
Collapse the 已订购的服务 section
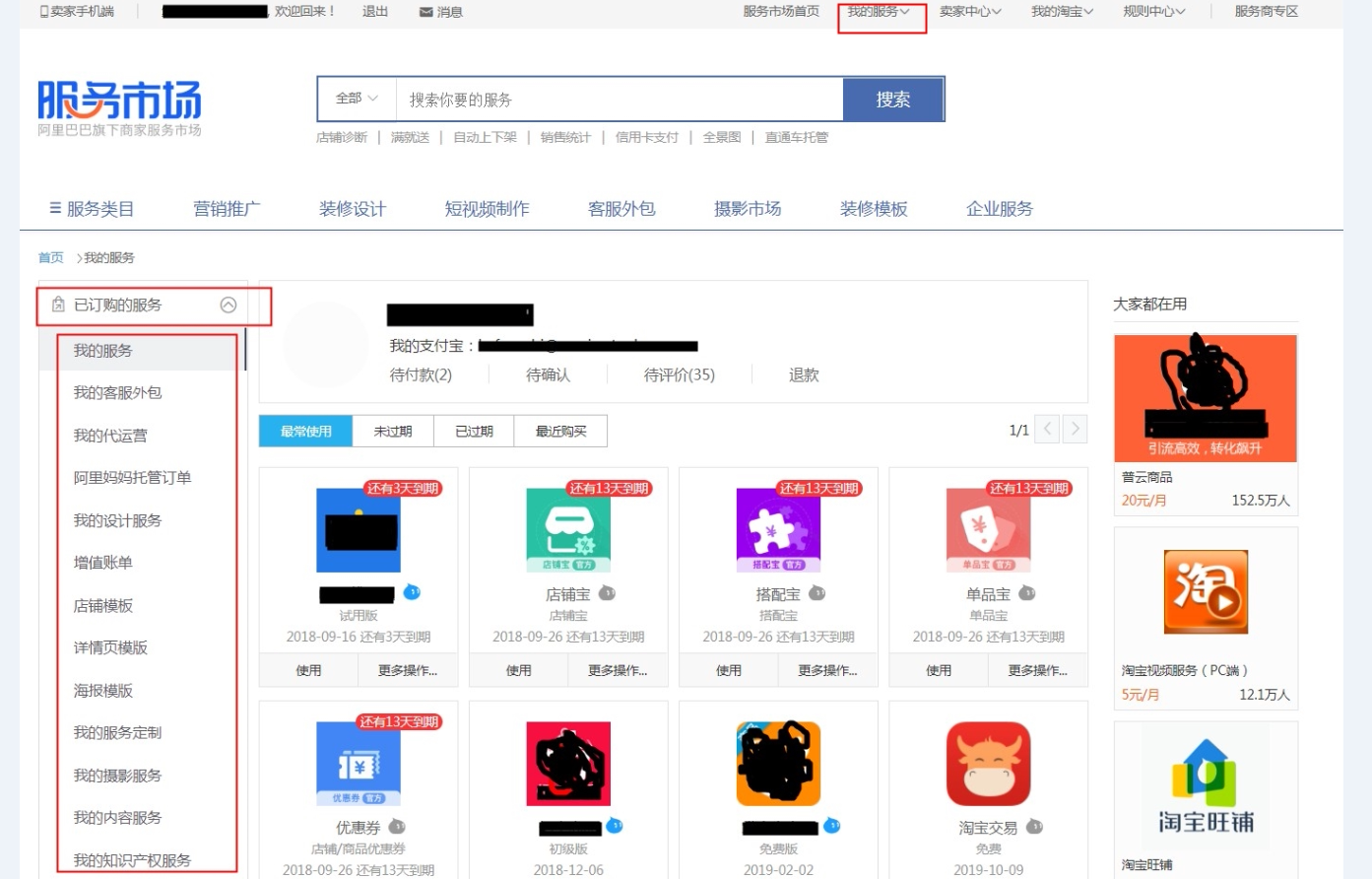(229, 304)
